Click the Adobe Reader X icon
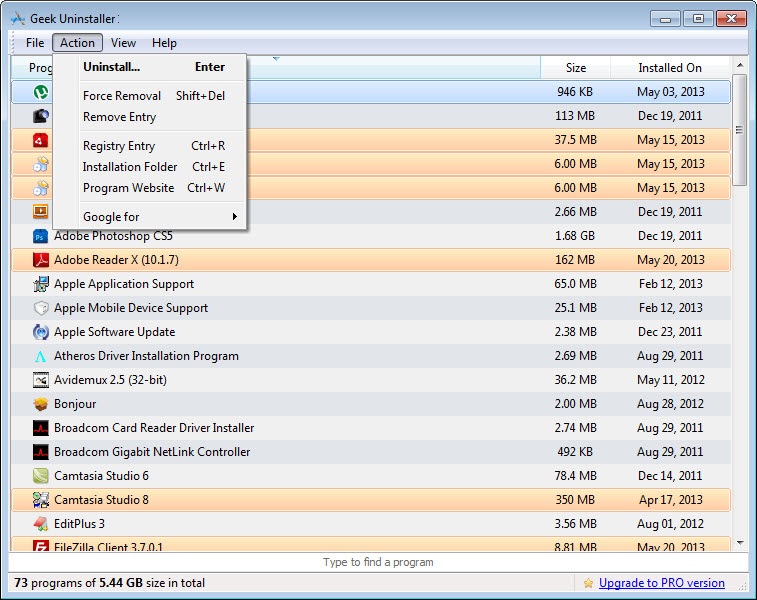This screenshot has width=757, height=600. [40, 260]
